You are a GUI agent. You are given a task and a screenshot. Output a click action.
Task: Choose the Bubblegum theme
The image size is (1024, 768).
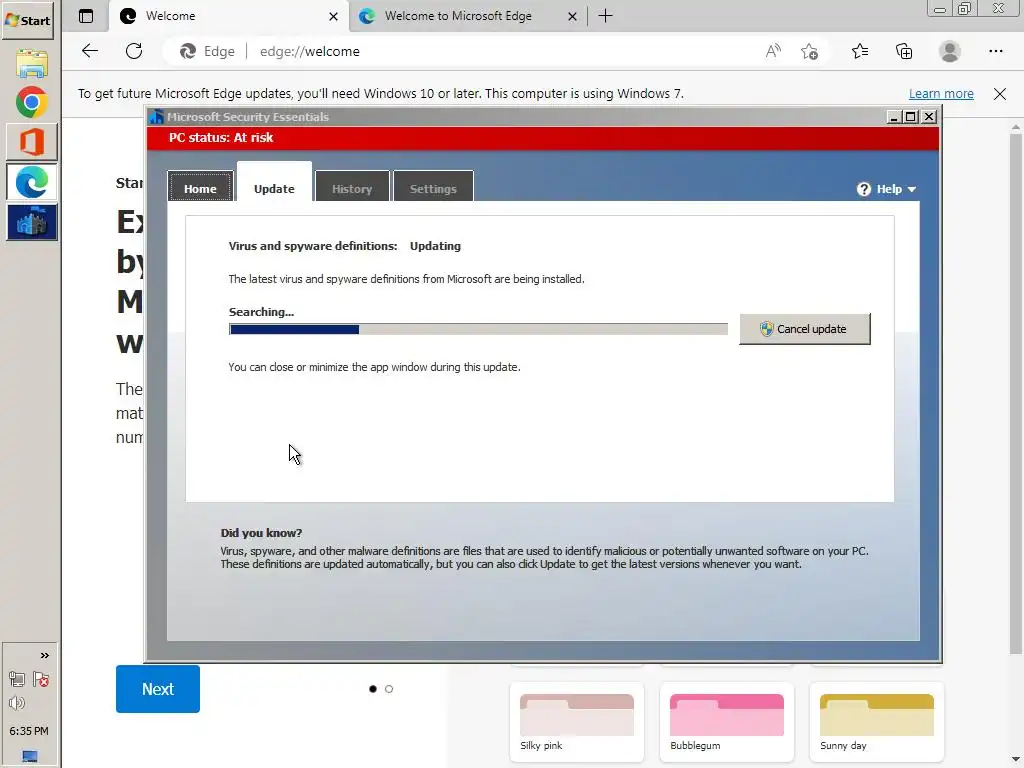726,721
